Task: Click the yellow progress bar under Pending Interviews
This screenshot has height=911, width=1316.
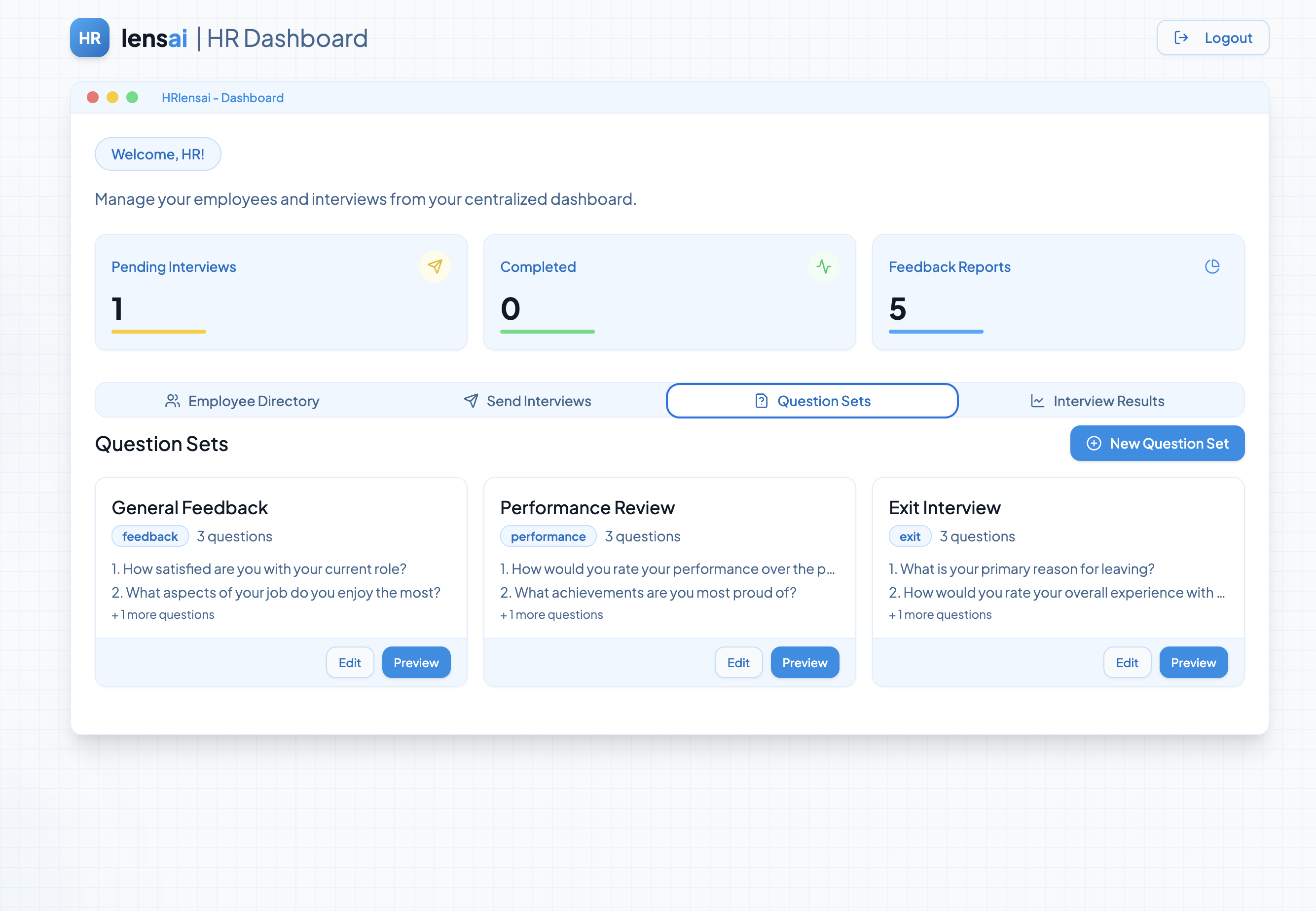Action: (159, 332)
